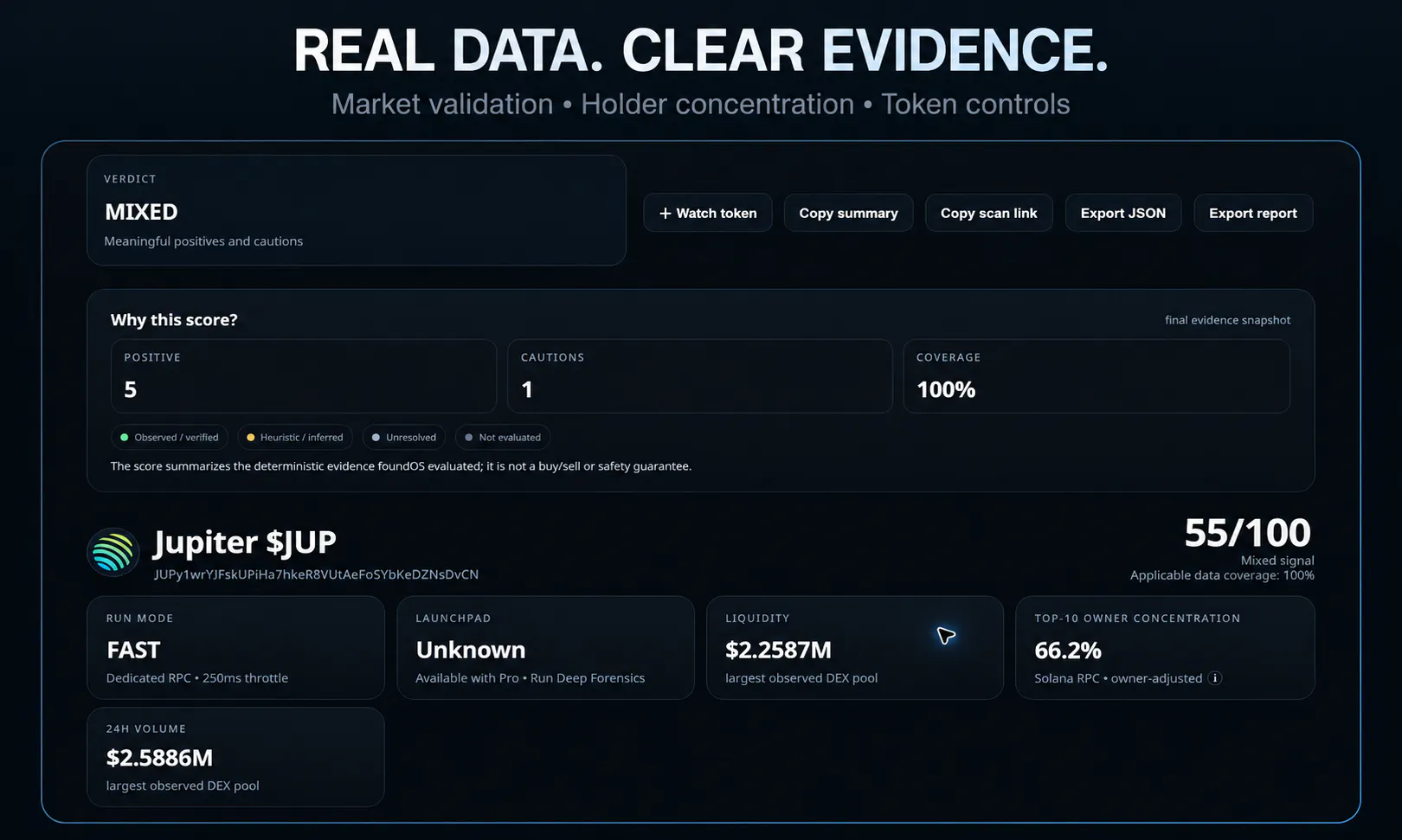Image resolution: width=1402 pixels, height=840 pixels.
Task: Select the Not evaluated legend chip
Action: (x=503, y=438)
